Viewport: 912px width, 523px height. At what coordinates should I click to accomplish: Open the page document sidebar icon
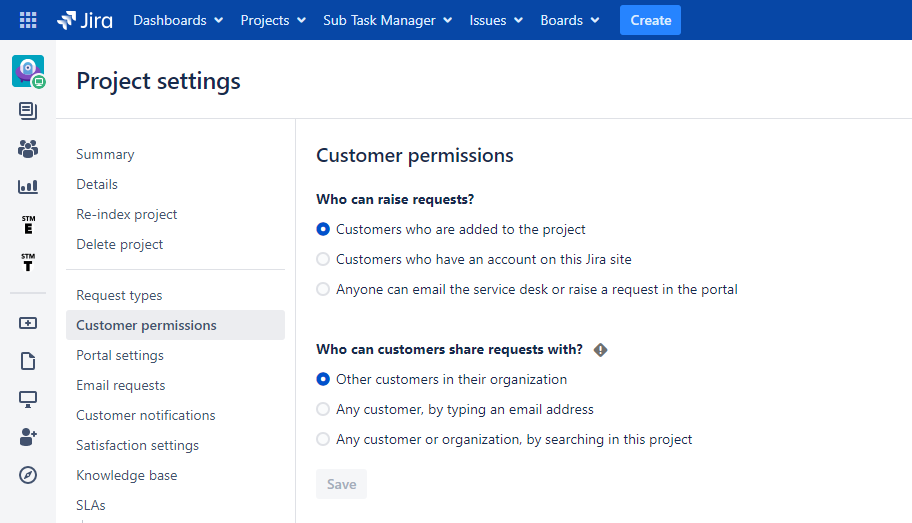tap(28, 361)
